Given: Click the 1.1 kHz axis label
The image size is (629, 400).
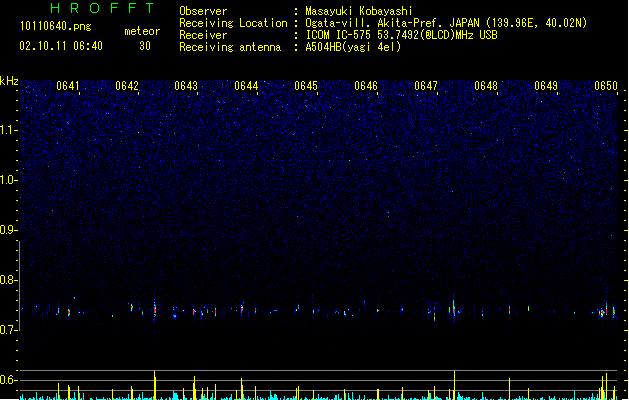Looking at the screenshot, I should point(9,130).
